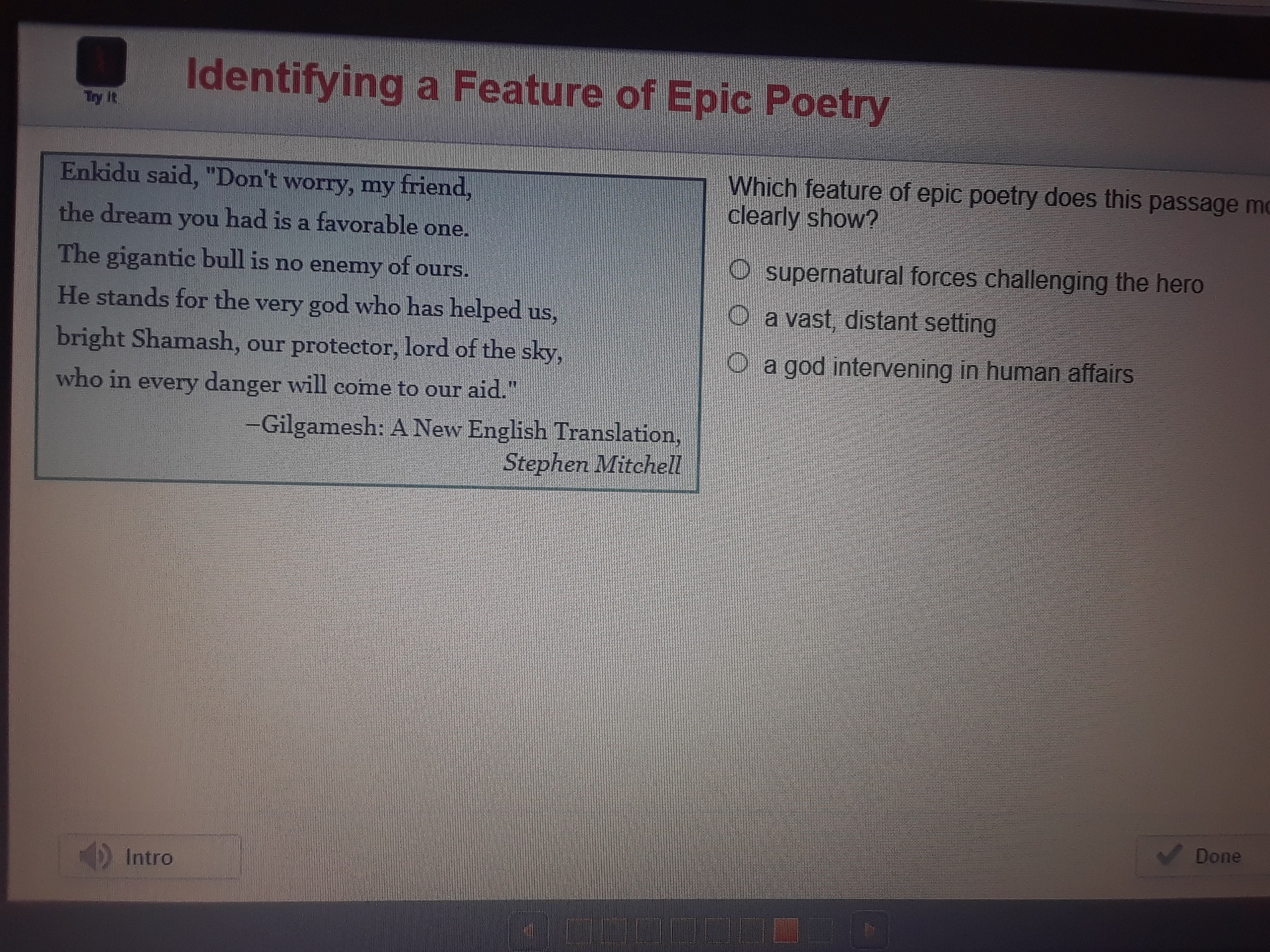Viewport: 1270px width, 952px height.
Task: Jump to the first slide square
Action: [578, 930]
